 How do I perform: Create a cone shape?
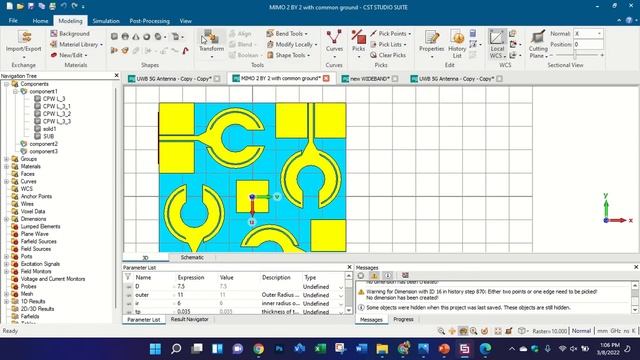pos(136,37)
